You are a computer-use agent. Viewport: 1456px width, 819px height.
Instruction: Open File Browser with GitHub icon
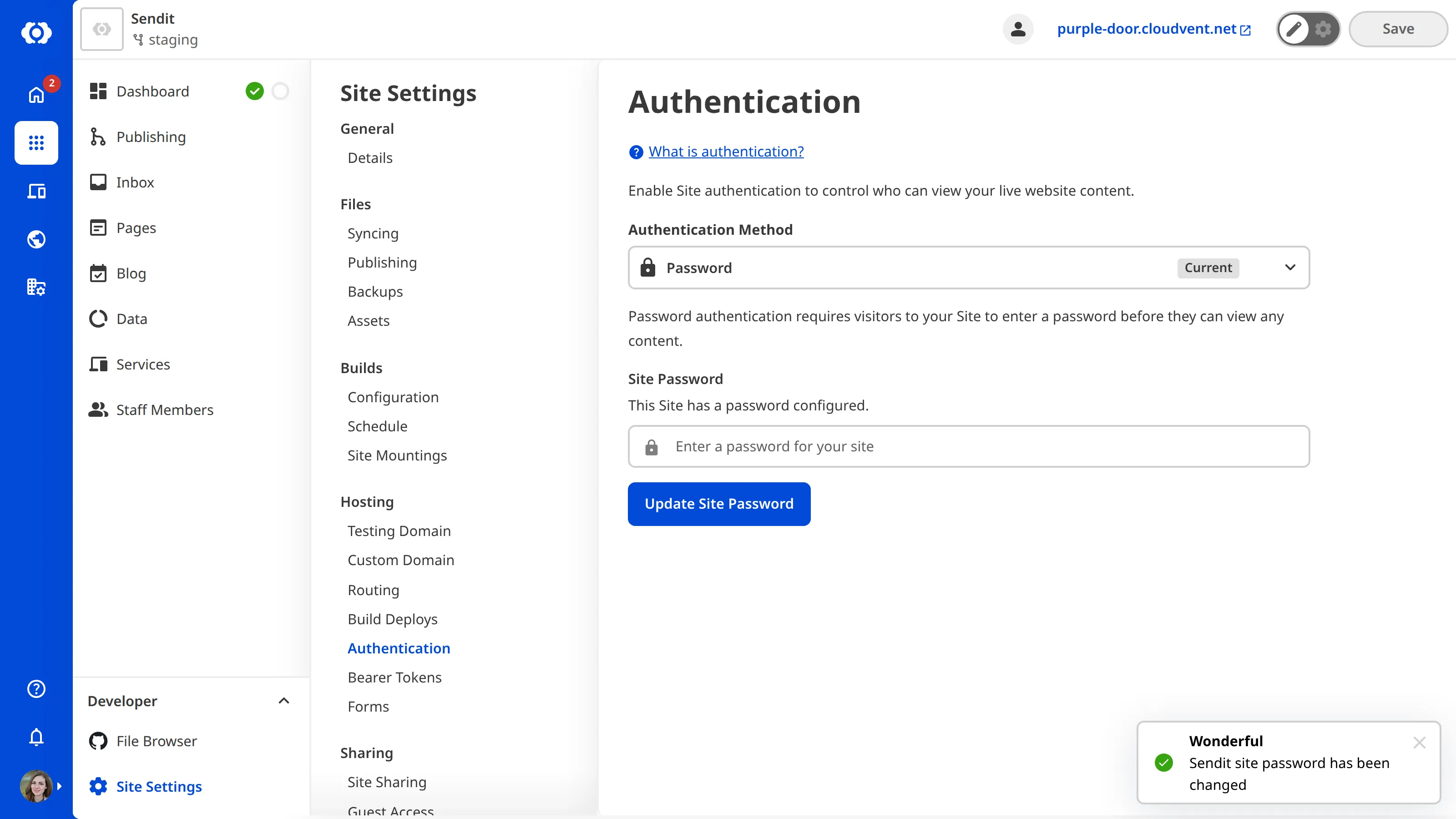click(x=156, y=741)
